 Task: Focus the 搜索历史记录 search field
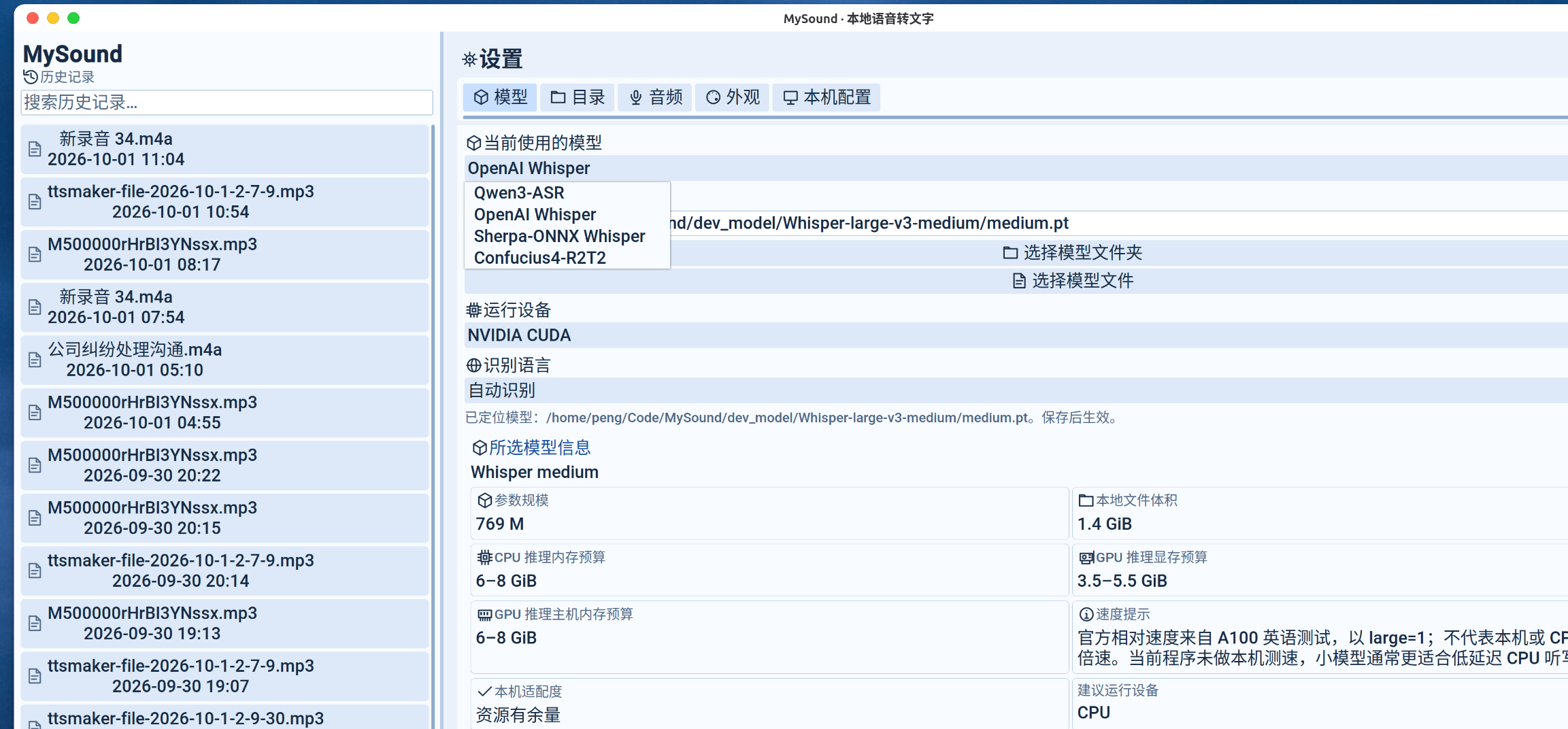[227, 103]
